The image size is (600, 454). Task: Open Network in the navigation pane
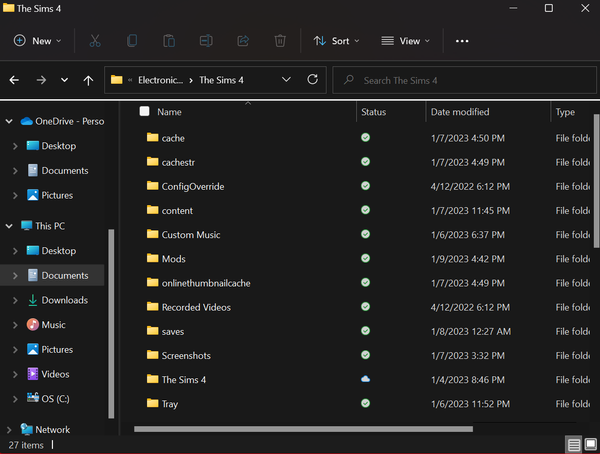52,430
